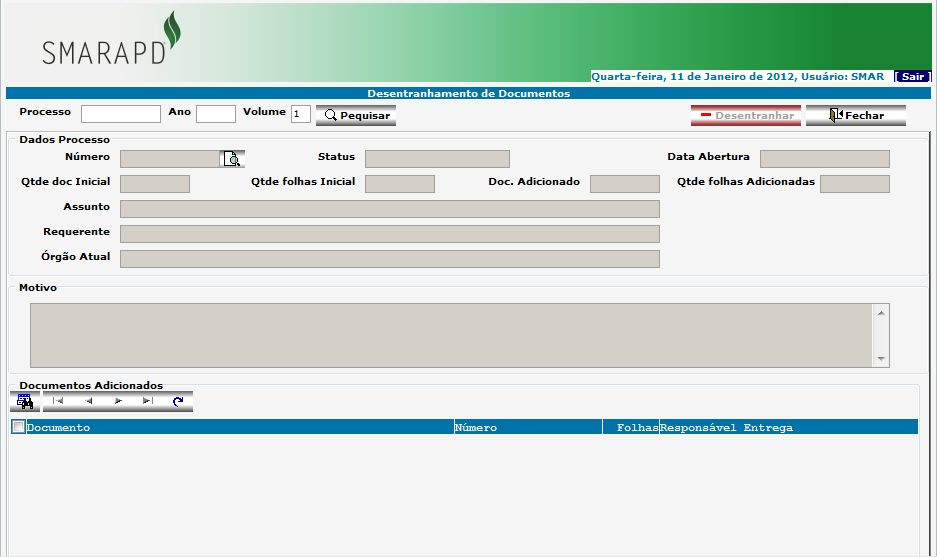Click the Status field
This screenshot has height=557, width=937.
[x=437, y=158]
